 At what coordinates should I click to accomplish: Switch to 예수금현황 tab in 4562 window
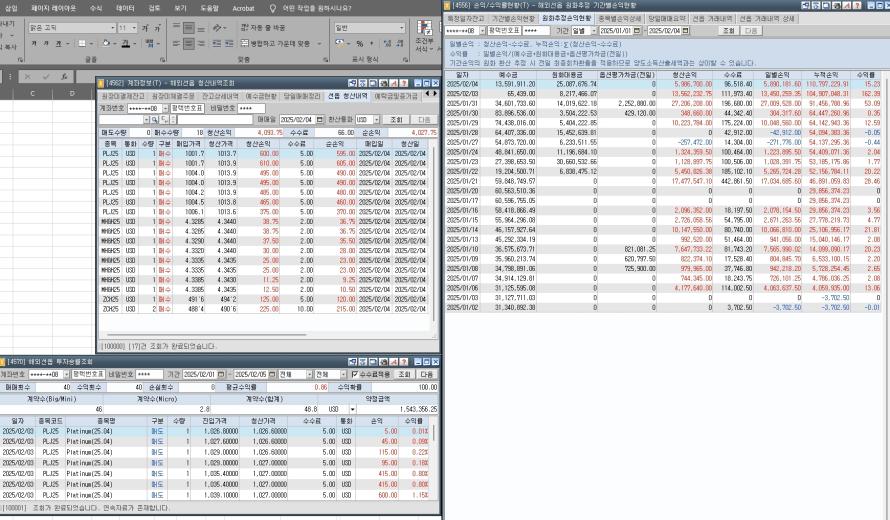(261, 96)
